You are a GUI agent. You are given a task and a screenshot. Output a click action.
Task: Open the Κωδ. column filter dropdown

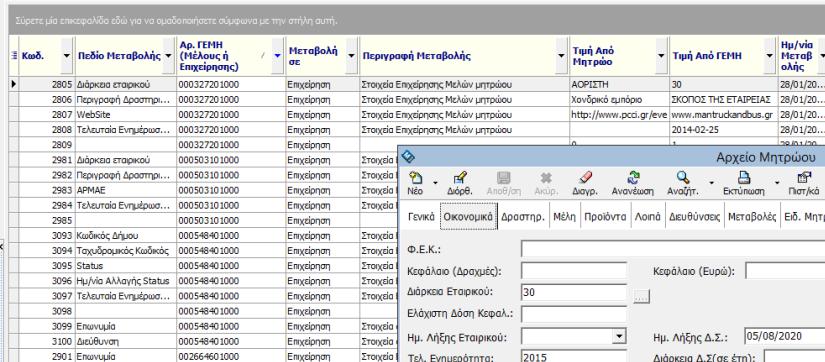coord(66,56)
